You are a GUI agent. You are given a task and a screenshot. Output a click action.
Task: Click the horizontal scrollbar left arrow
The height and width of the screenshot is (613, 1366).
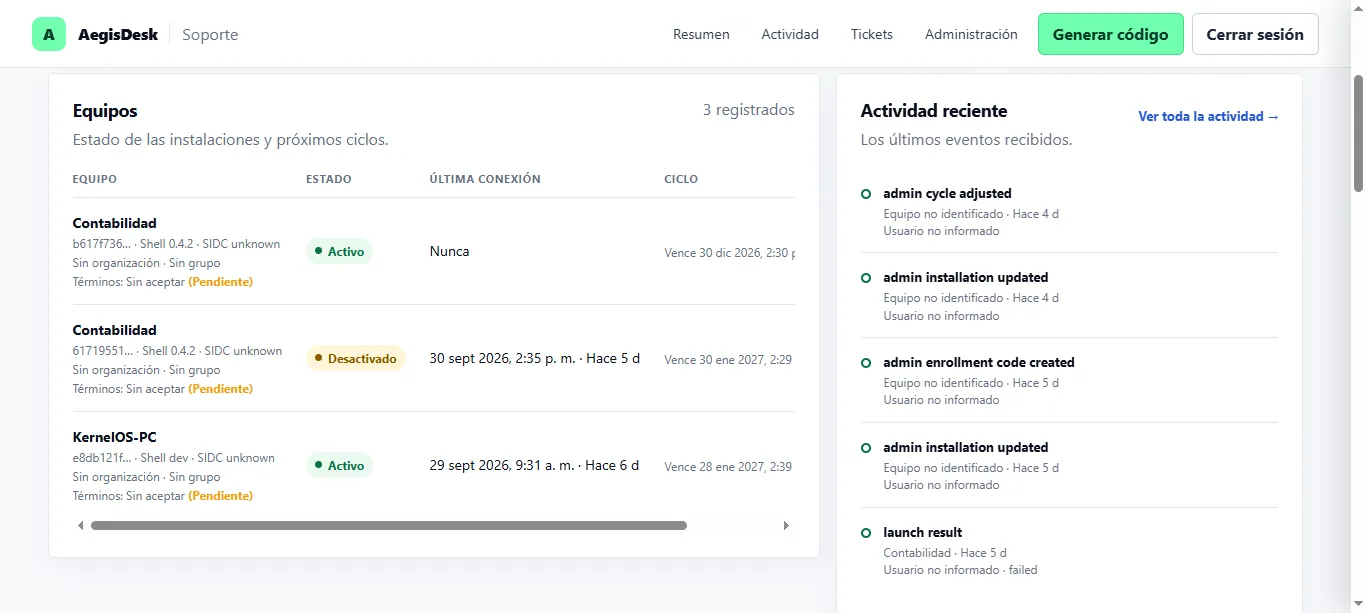click(x=81, y=525)
